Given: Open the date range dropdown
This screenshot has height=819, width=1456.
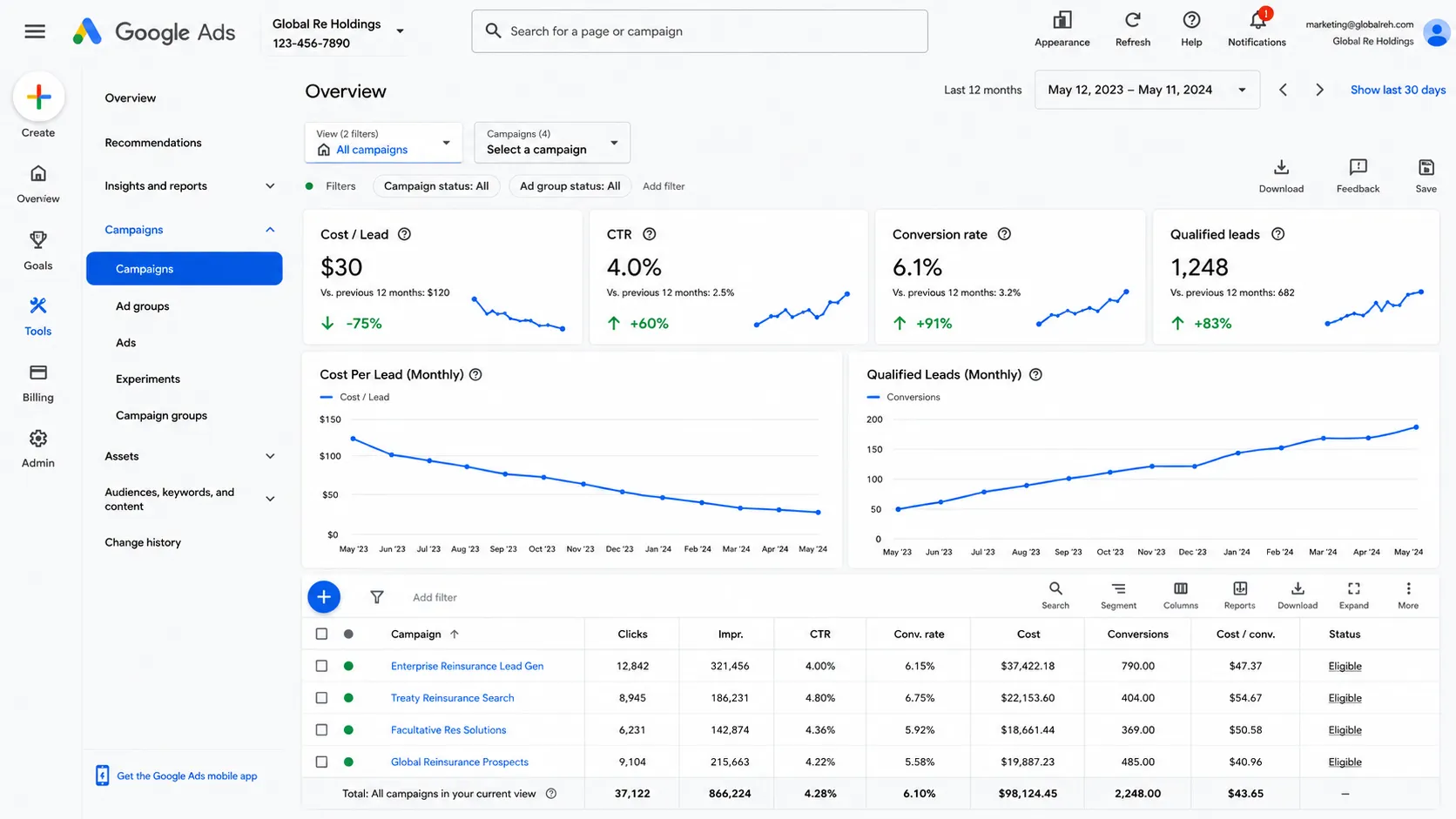Looking at the screenshot, I should [1147, 90].
